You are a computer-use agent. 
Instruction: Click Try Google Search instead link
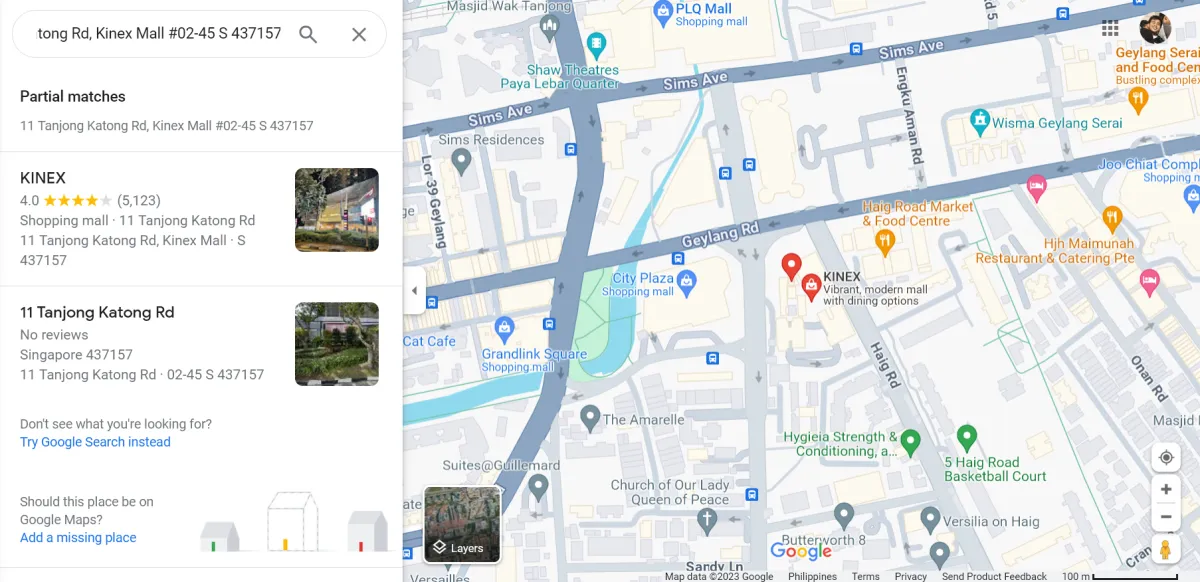pos(95,442)
